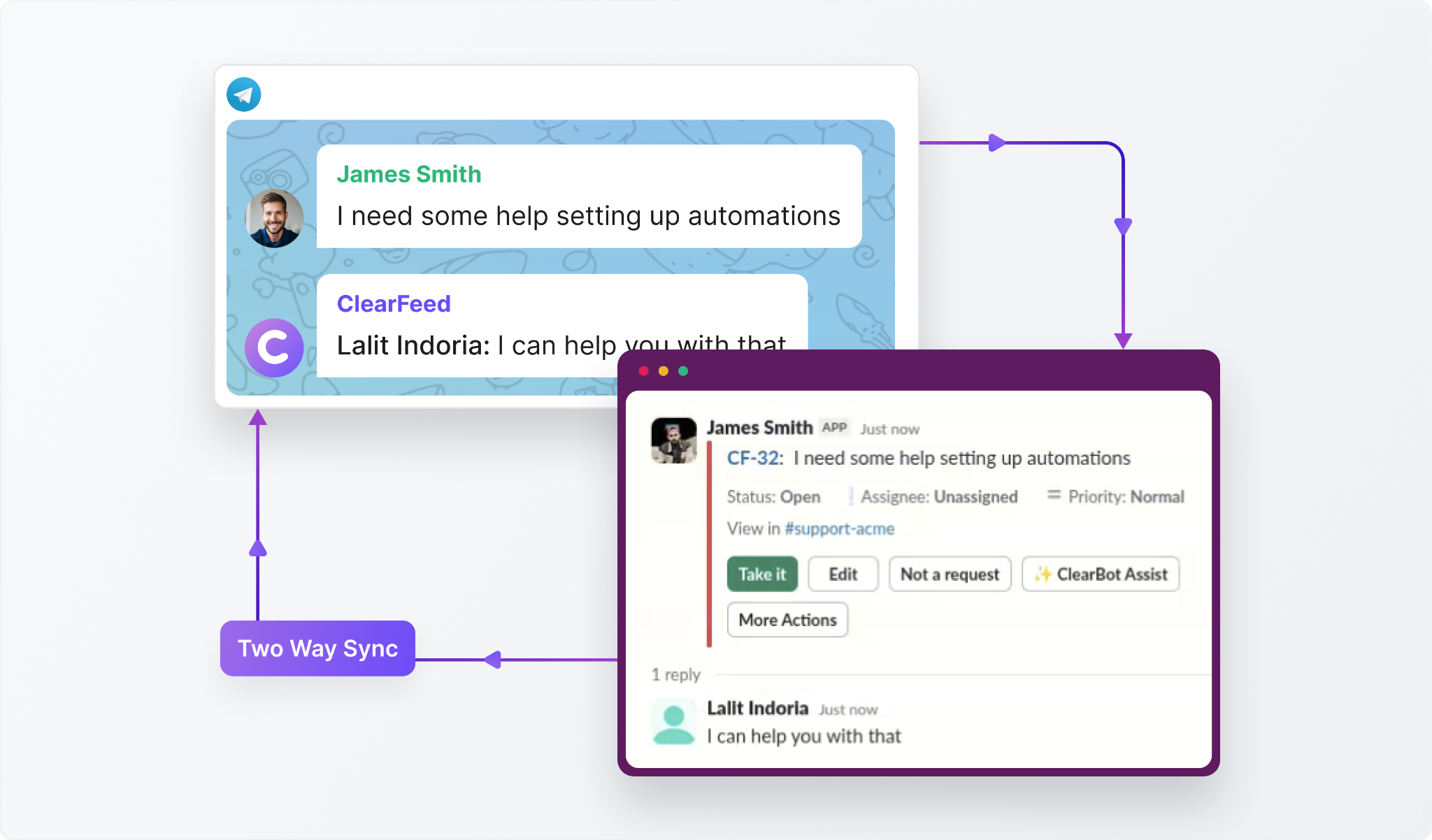This screenshot has height=840, width=1432.
Task: Select the James Smith name in Telegram chat
Action: [x=409, y=174]
